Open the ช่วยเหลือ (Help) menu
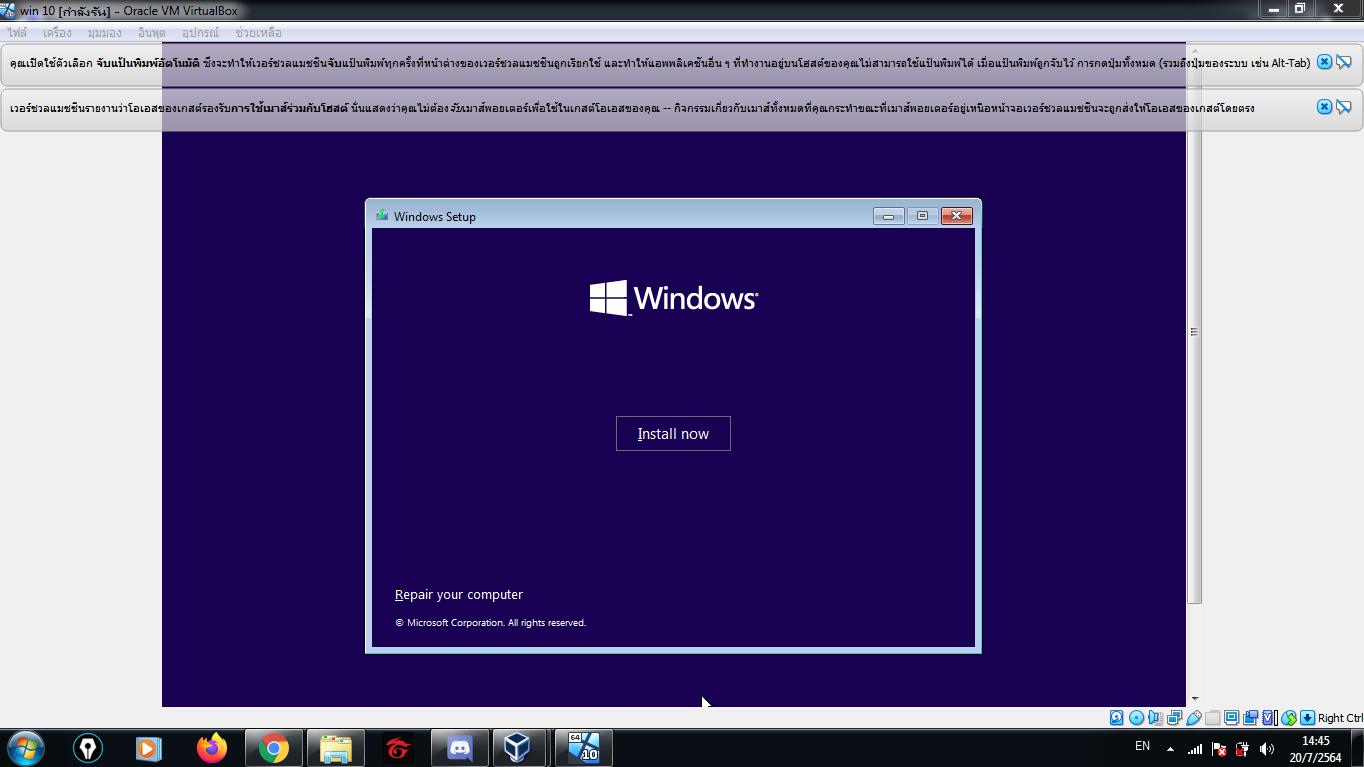The height and width of the screenshot is (767, 1364). pyautogui.click(x=258, y=33)
